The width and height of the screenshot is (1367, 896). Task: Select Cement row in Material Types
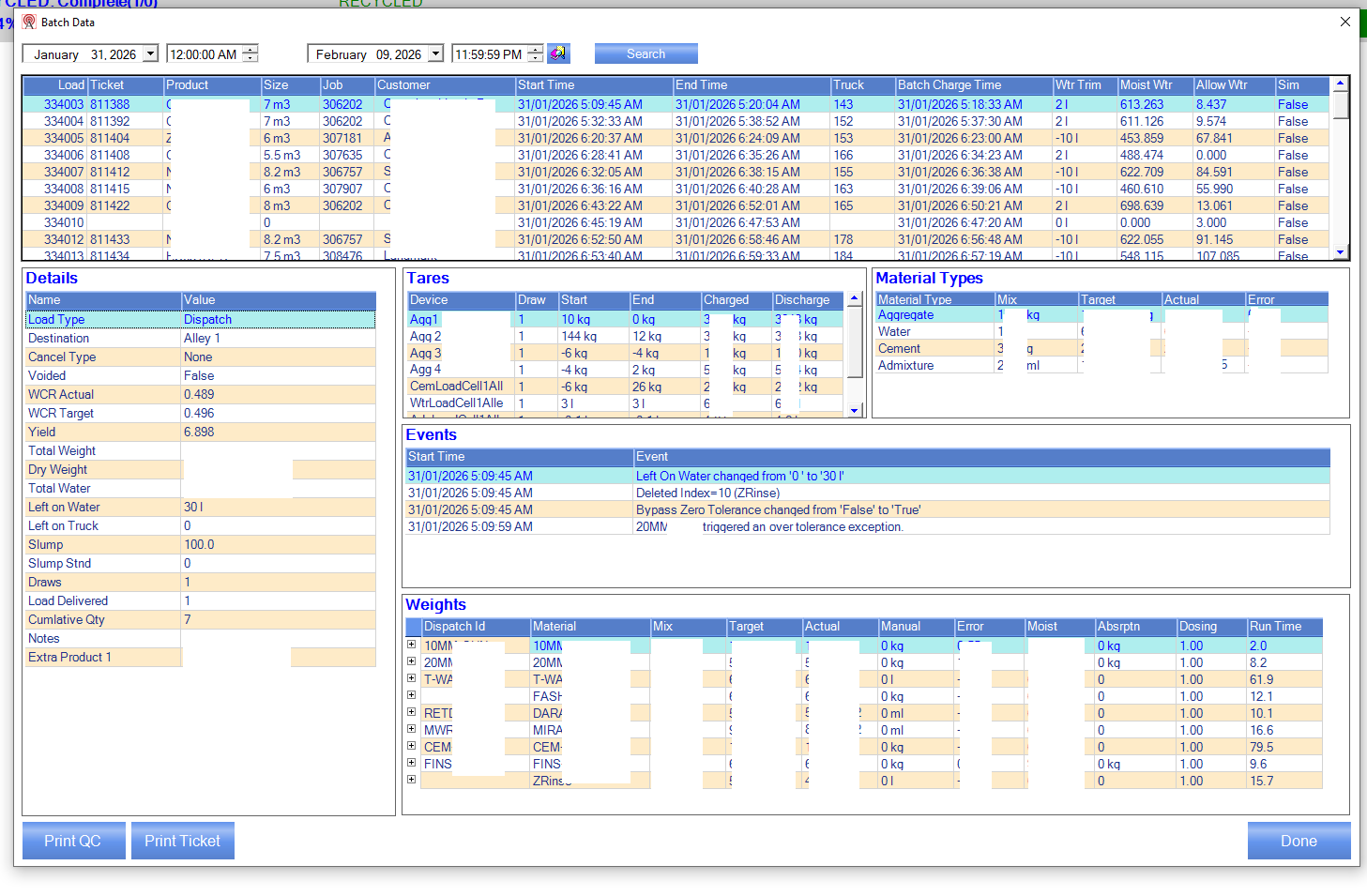pos(1101,348)
